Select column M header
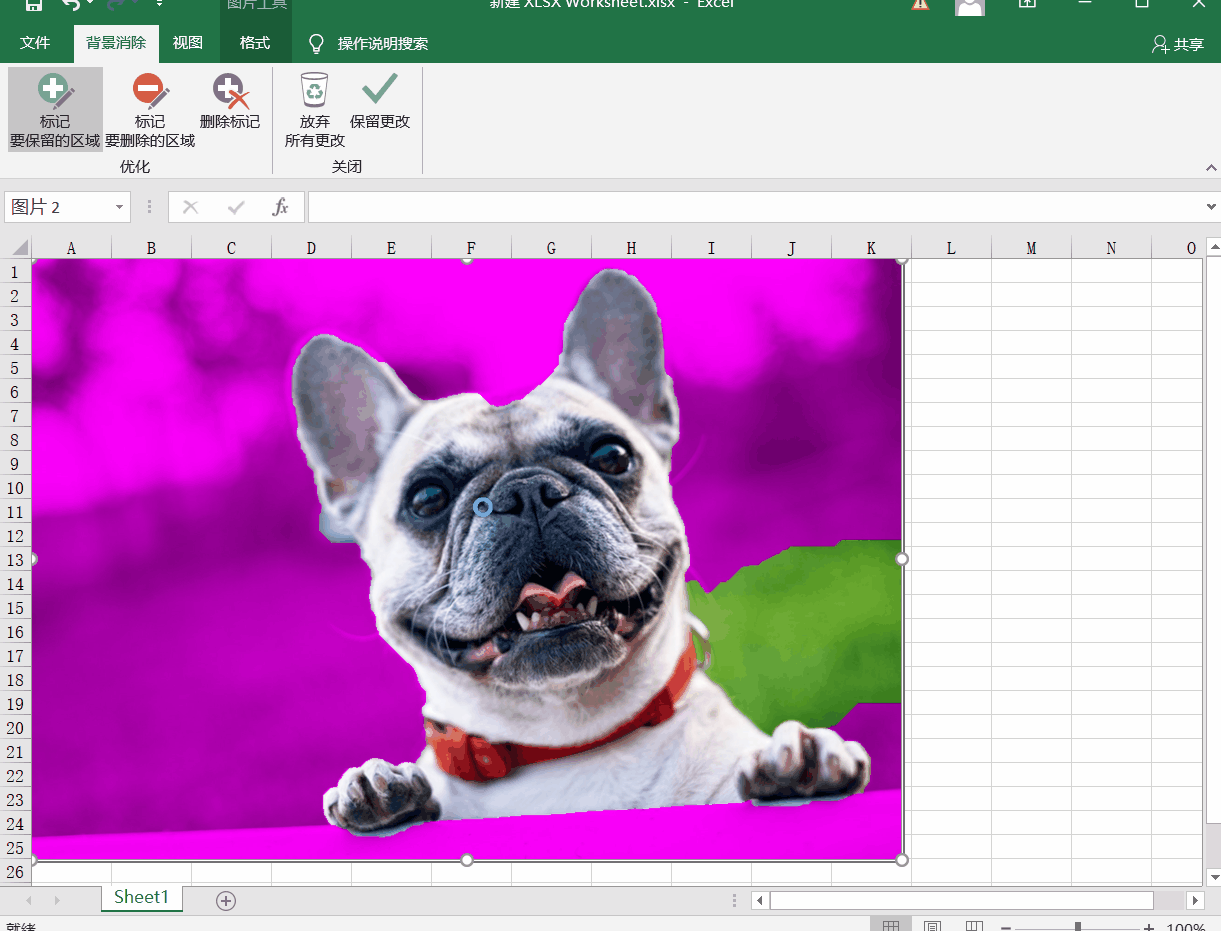Screen dimensions: 1221x931 click(x=1031, y=248)
